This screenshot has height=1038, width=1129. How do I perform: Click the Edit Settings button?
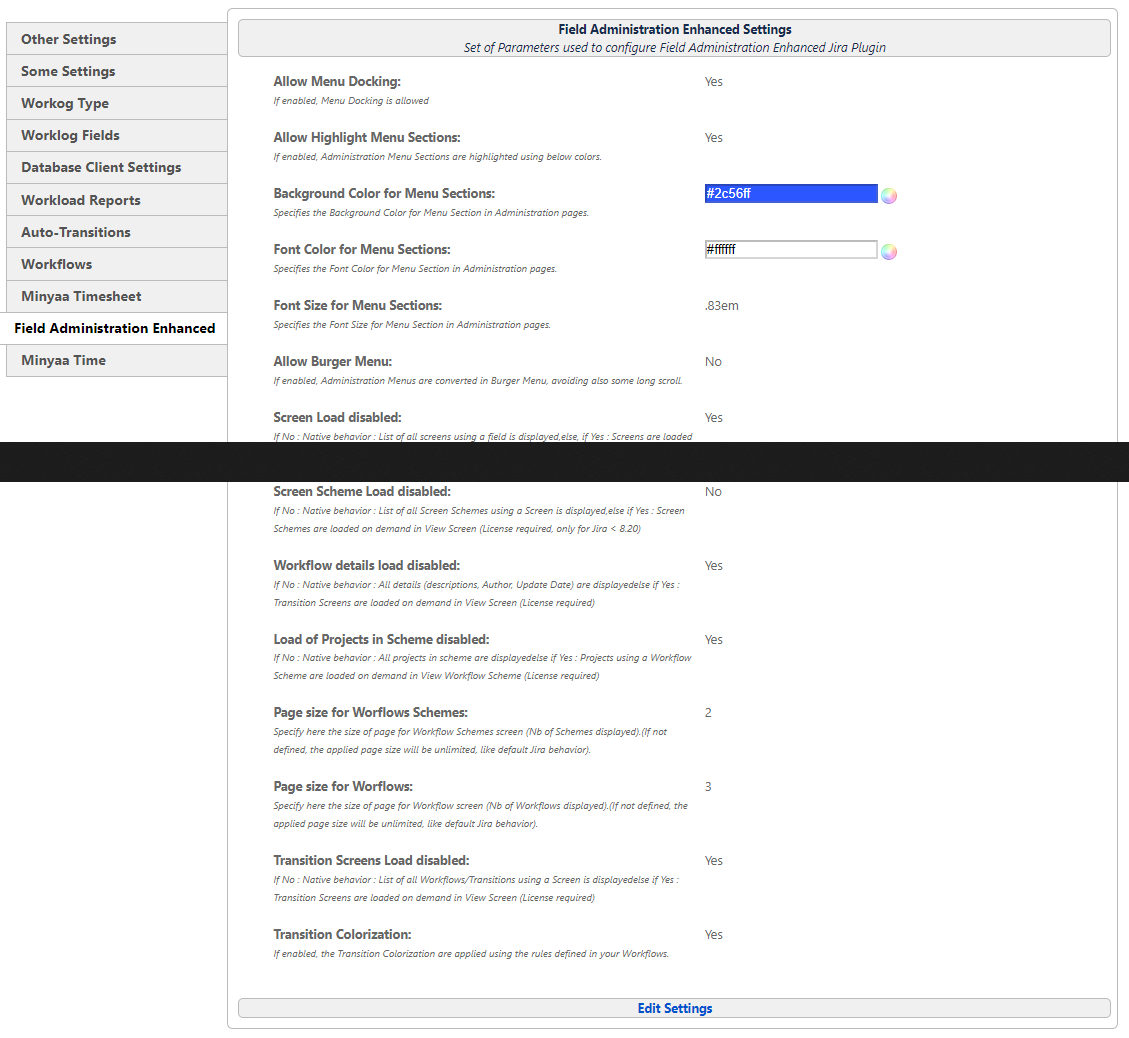tap(674, 1008)
